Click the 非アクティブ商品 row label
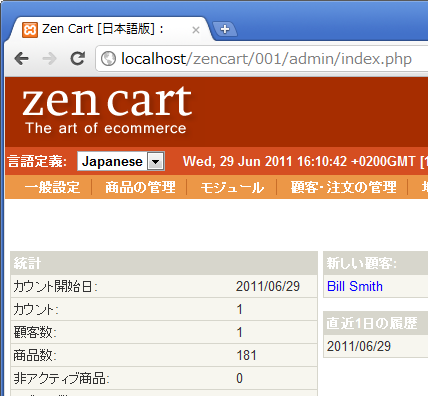 click(62, 378)
